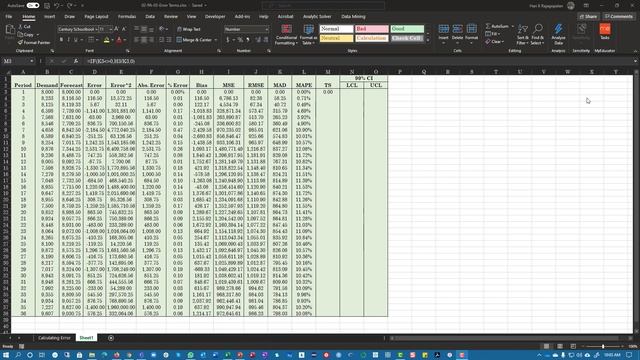
Task: Expand the cell styles gallery
Action: coord(428,40)
